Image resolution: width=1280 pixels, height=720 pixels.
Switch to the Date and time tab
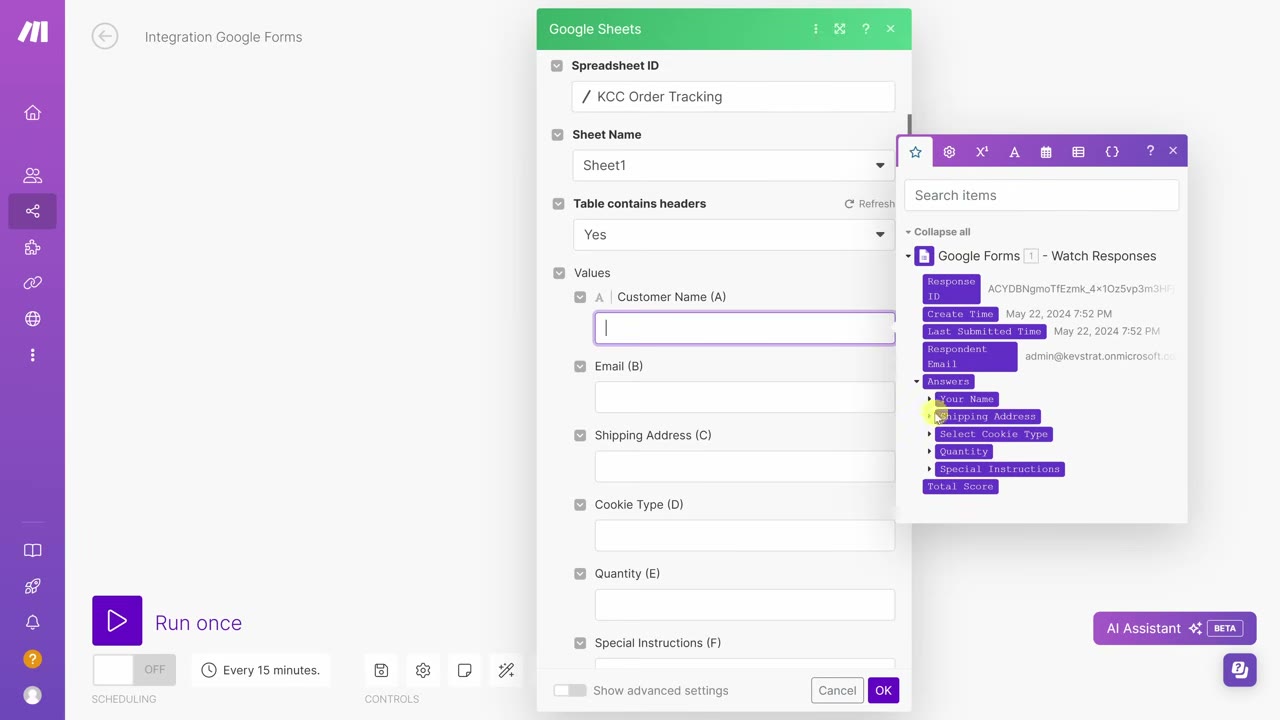[1046, 152]
